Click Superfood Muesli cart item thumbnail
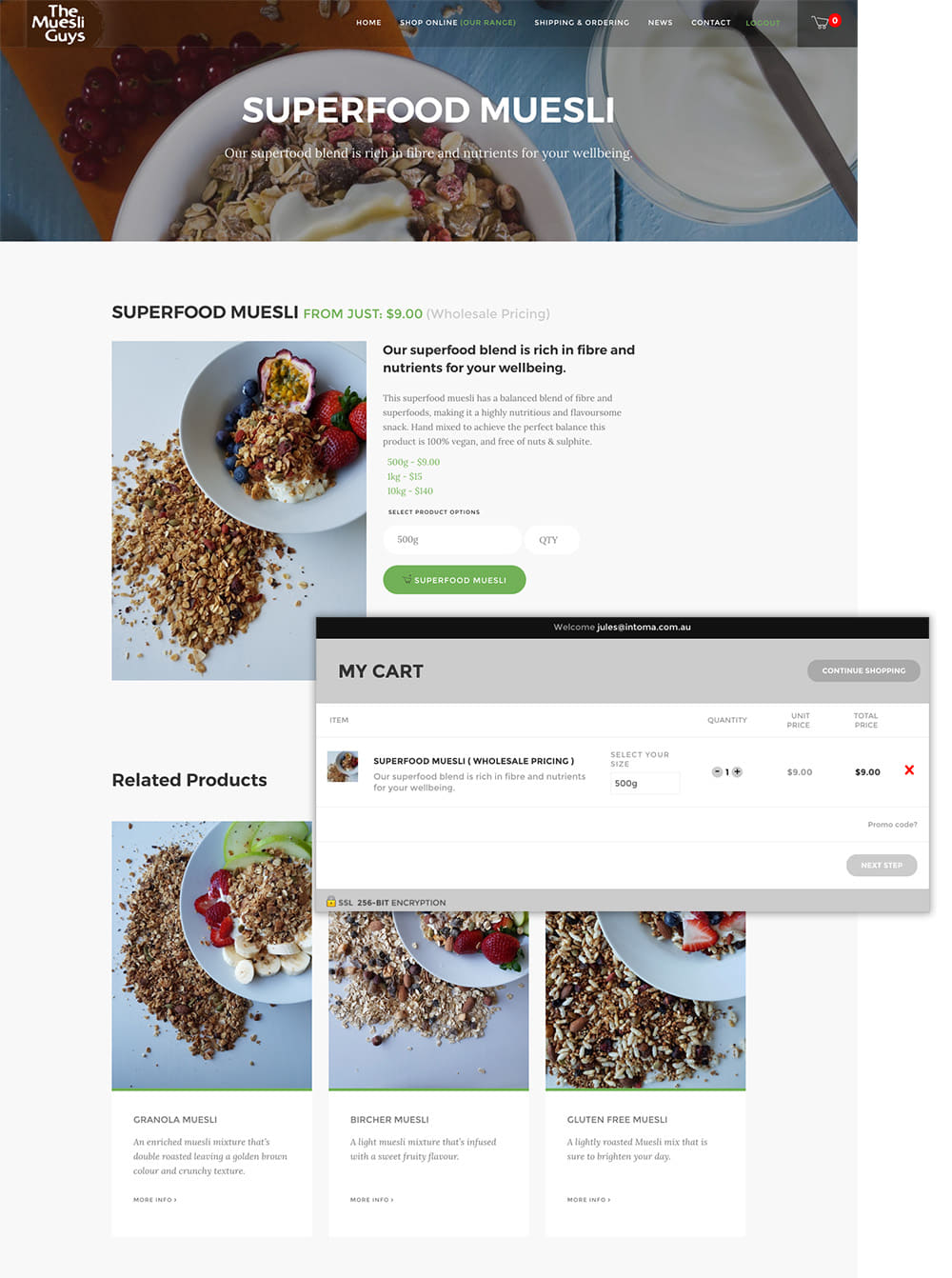Image resolution: width=952 pixels, height=1278 pixels. pyautogui.click(x=343, y=767)
